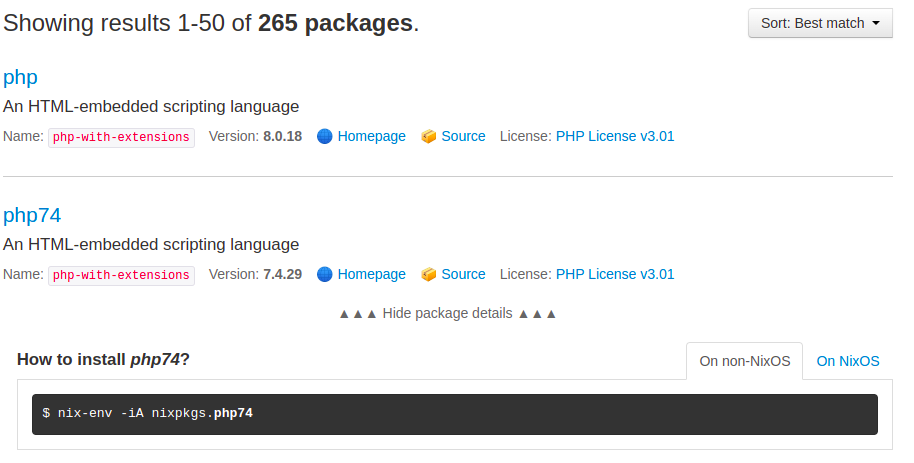Click the nix-env install command box
Viewport: 914px width, 463px height.
tap(454, 413)
